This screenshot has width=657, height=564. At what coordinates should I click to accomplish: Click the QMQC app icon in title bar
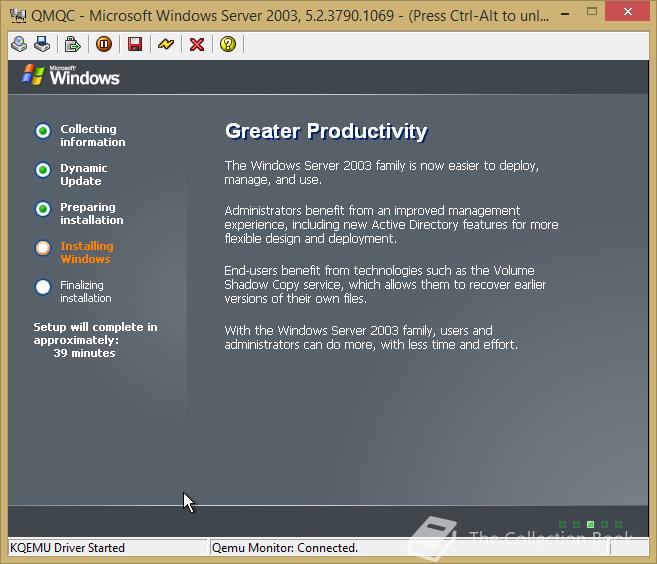(x=18, y=16)
